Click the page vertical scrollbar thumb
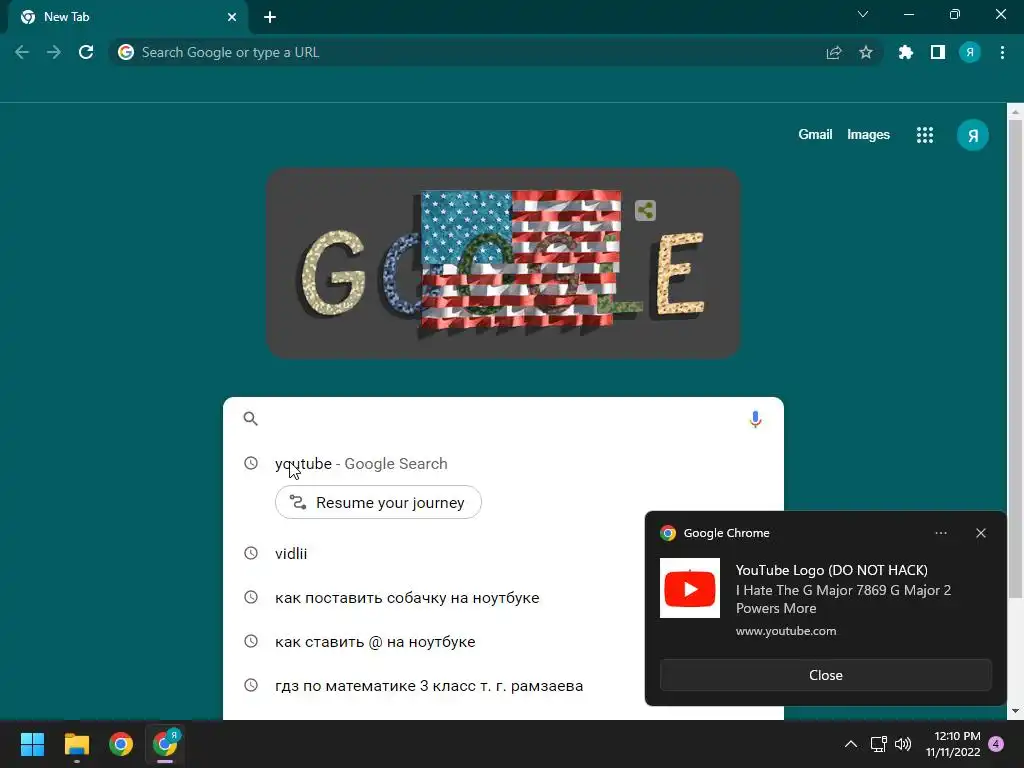Image resolution: width=1024 pixels, height=768 pixels. [1015, 358]
